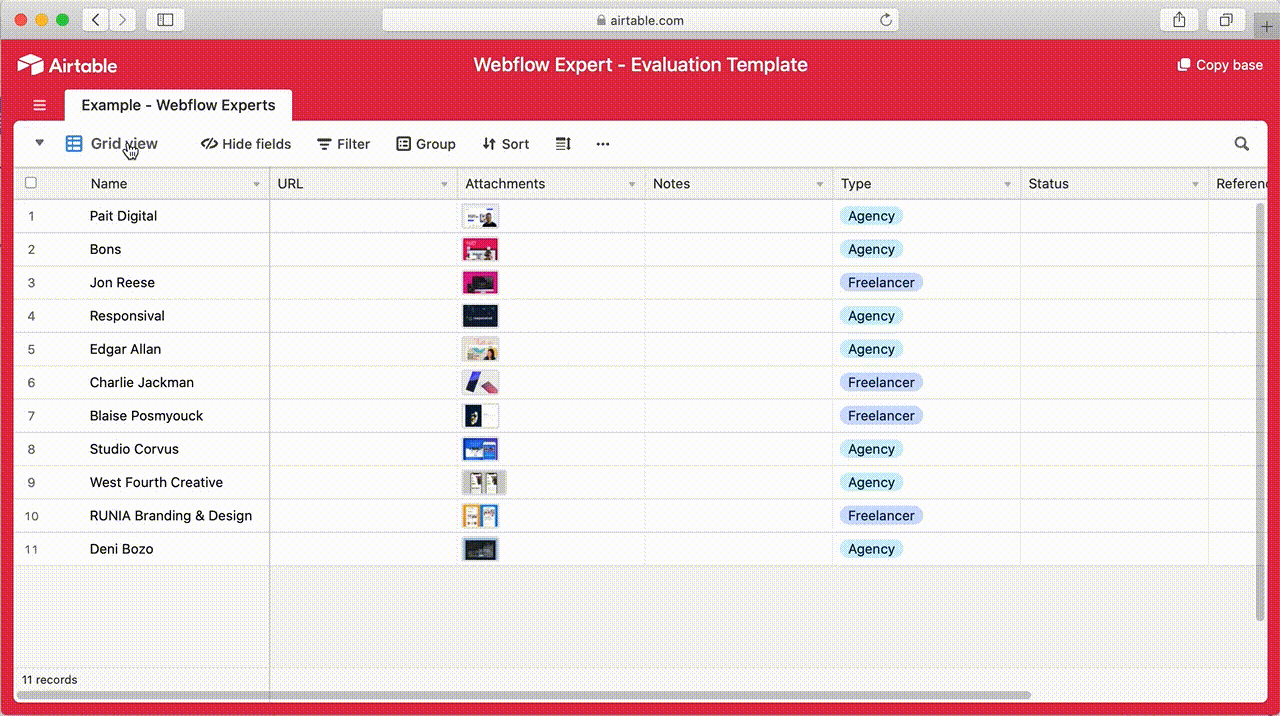Open the Name column dropdown arrow
The image size is (1280, 716).
pyautogui.click(x=257, y=185)
